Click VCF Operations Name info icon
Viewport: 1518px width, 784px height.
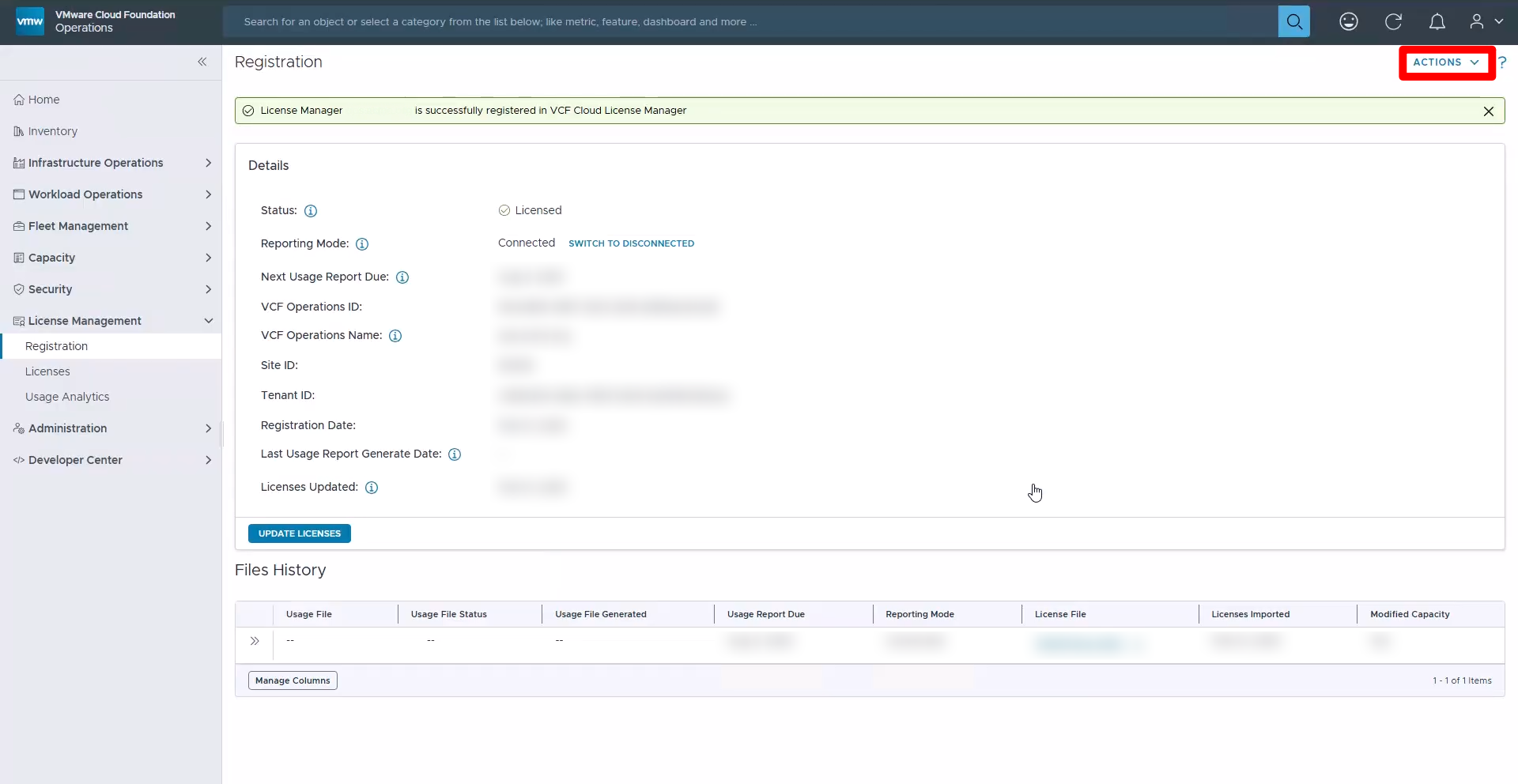395,336
